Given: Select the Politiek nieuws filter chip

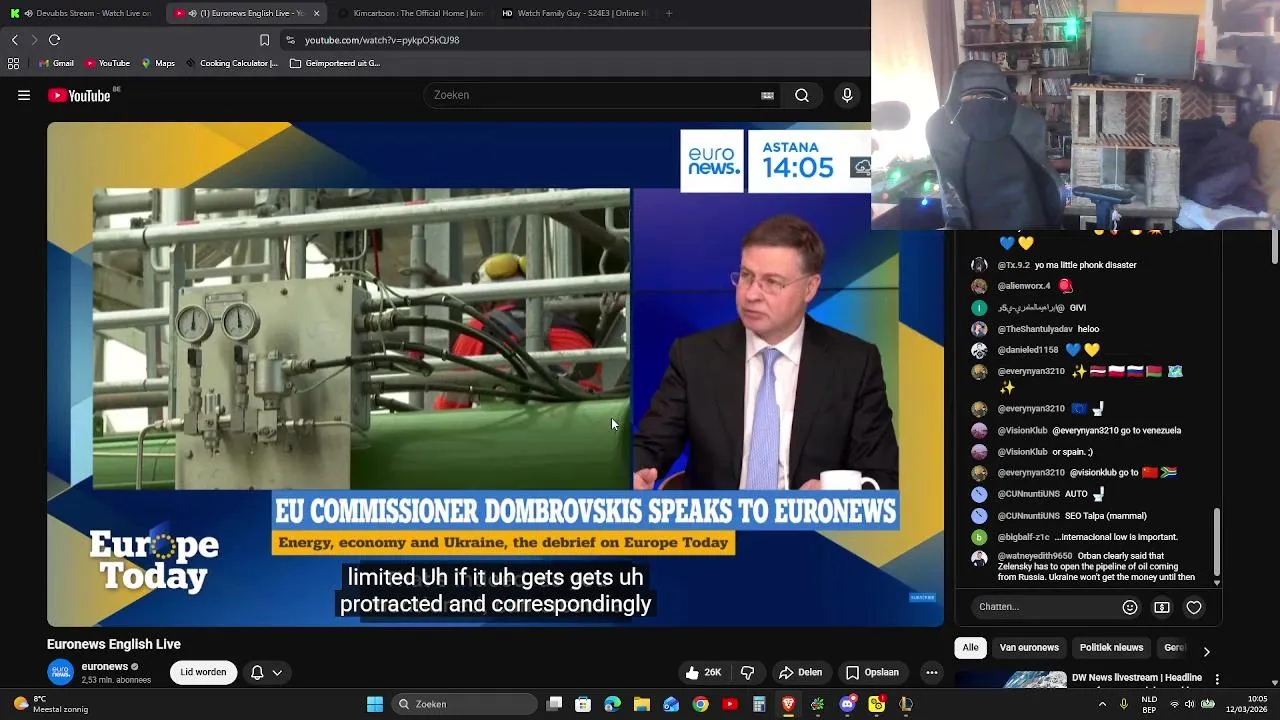Looking at the screenshot, I should [1111, 648].
